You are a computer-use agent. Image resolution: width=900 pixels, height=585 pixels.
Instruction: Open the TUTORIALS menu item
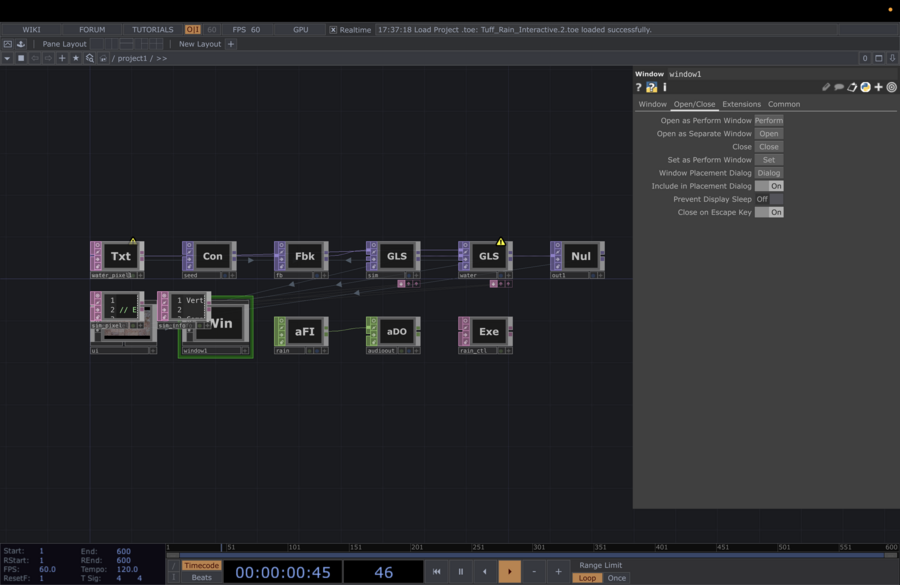(x=153, y=30)
